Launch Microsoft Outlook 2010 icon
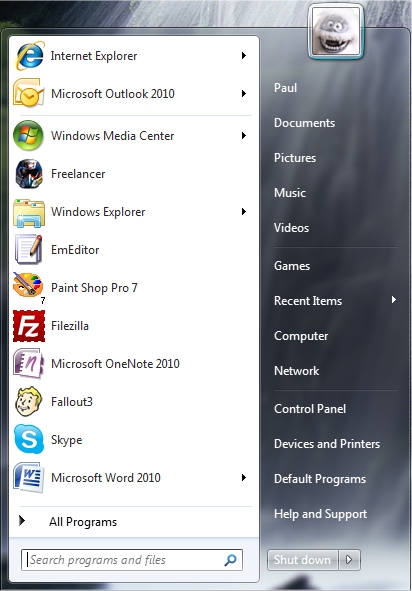Viewport: 412px width, 591px height. tap(29, 93)
